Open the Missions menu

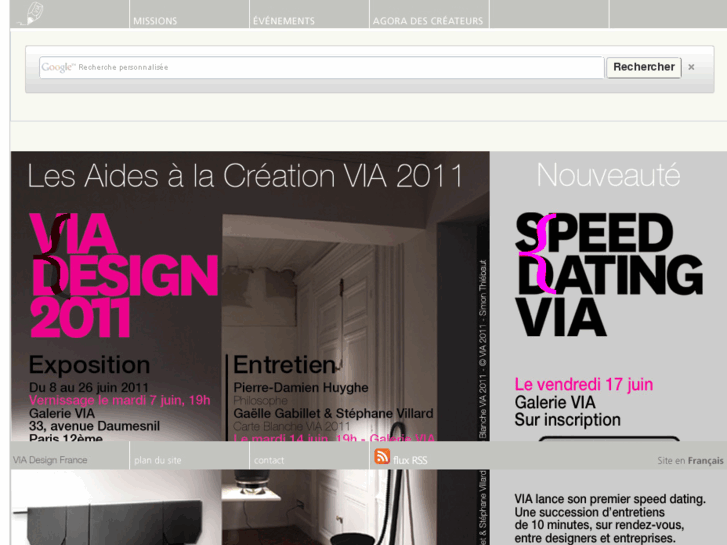point(155,21)
